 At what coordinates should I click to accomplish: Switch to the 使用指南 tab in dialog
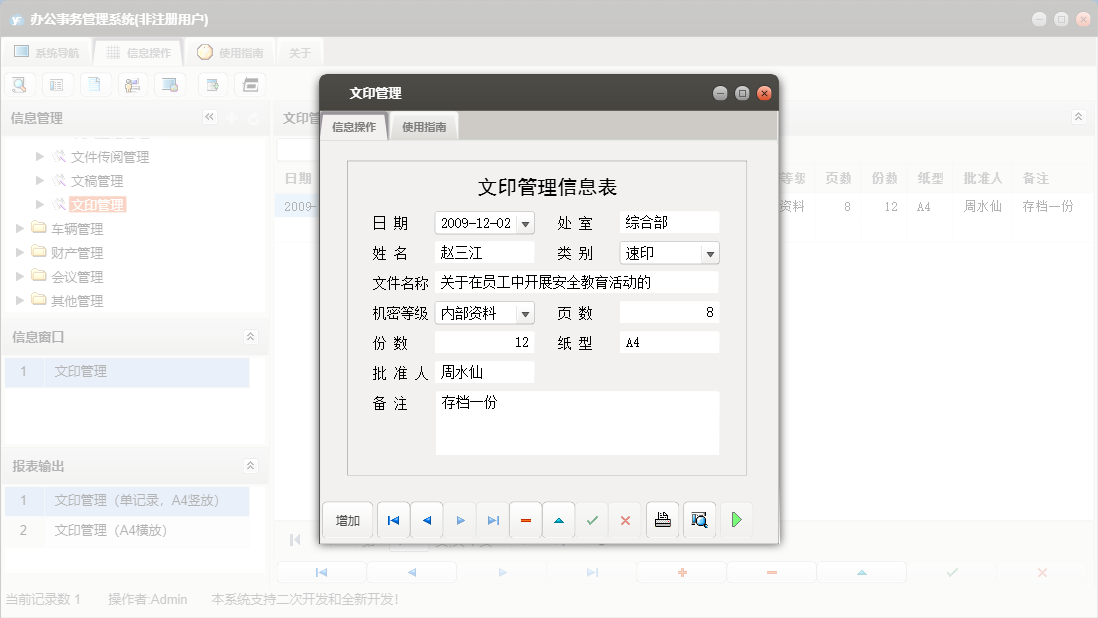coord(423,127)
